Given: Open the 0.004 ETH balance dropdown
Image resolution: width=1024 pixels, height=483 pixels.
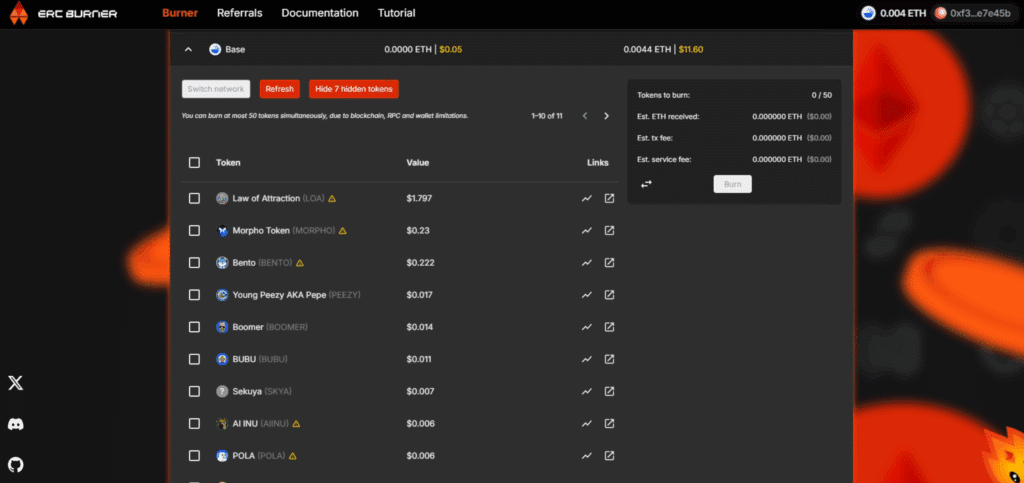Looking at the screenshot, I should click(893, 13).
